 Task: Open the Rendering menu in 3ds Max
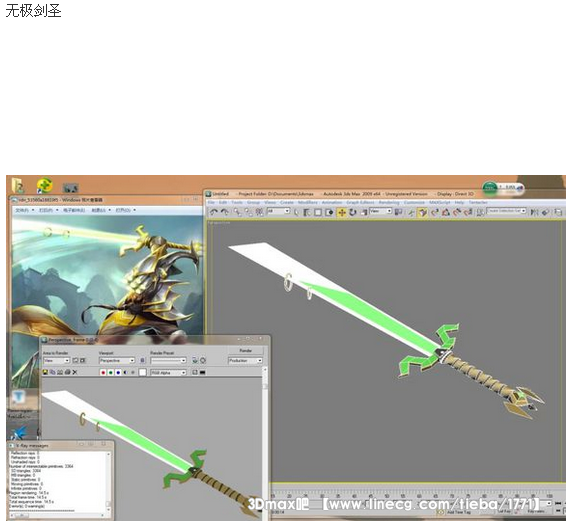[389, 202]
